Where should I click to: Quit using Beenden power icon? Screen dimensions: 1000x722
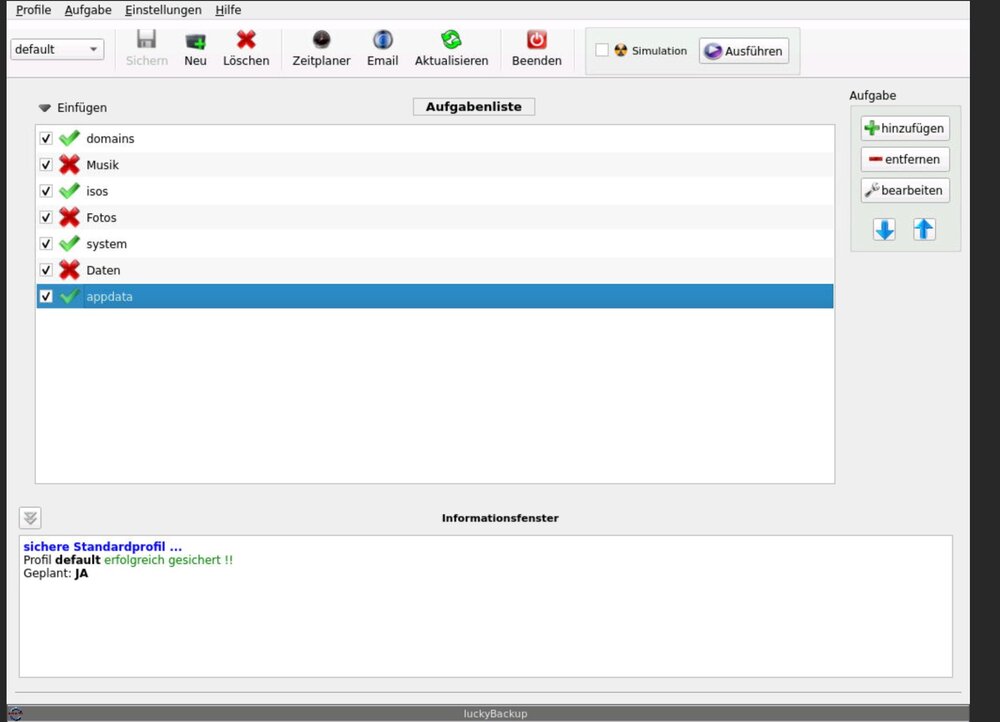(x=536, y=40)
